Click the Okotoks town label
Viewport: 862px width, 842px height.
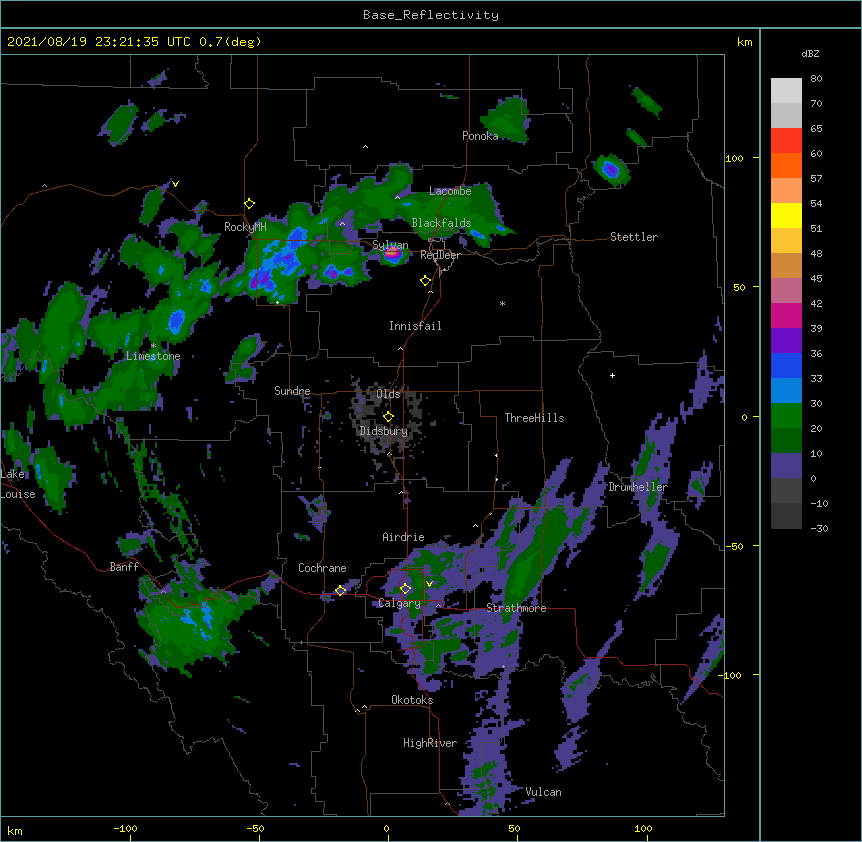click(x=412, y=700)
